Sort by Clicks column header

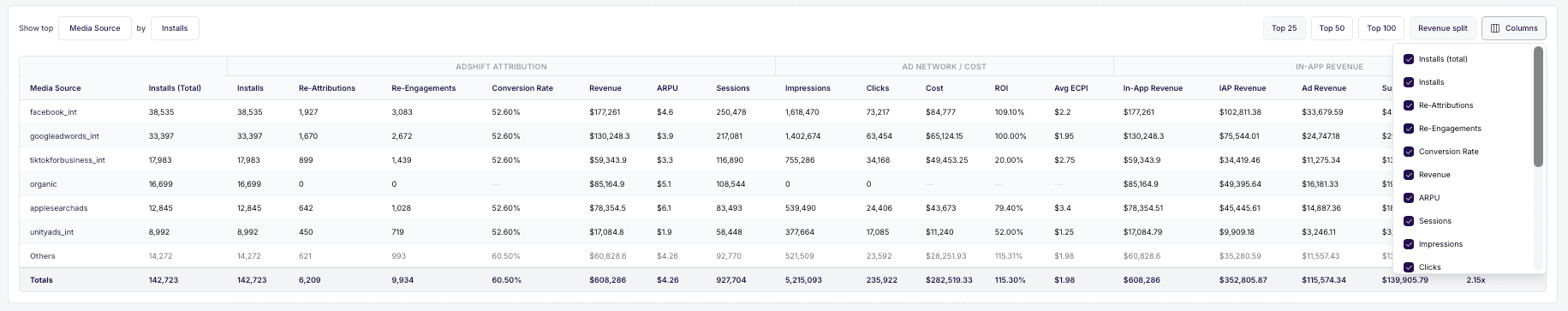click(x=878, y=88)
